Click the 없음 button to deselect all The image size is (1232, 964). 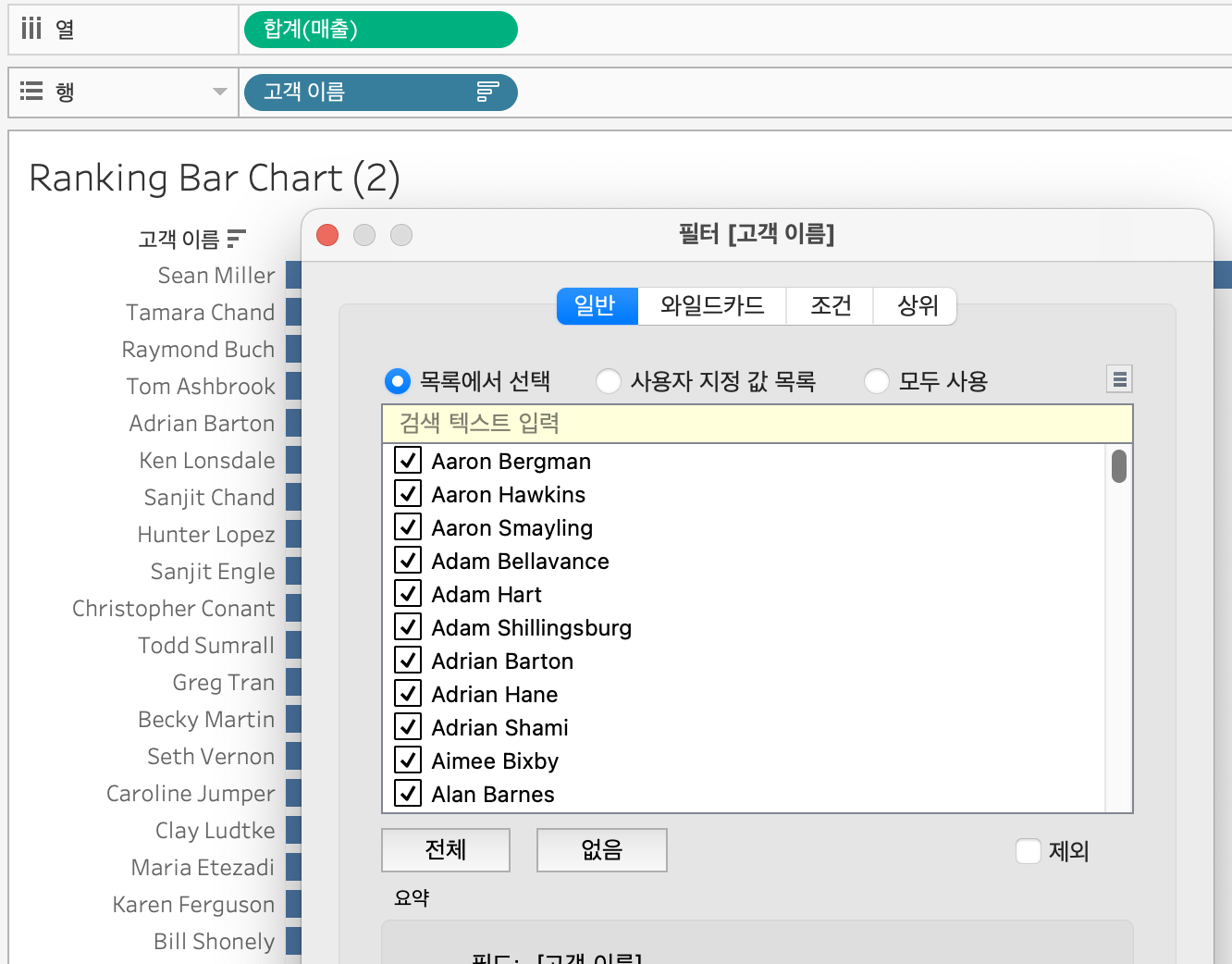tap(602, 849)
